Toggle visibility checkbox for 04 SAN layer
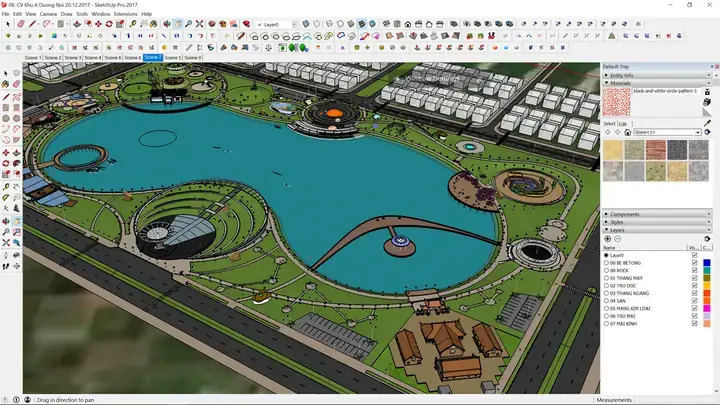720x405 pixels. pyautogui.click(x=694, y=301)
